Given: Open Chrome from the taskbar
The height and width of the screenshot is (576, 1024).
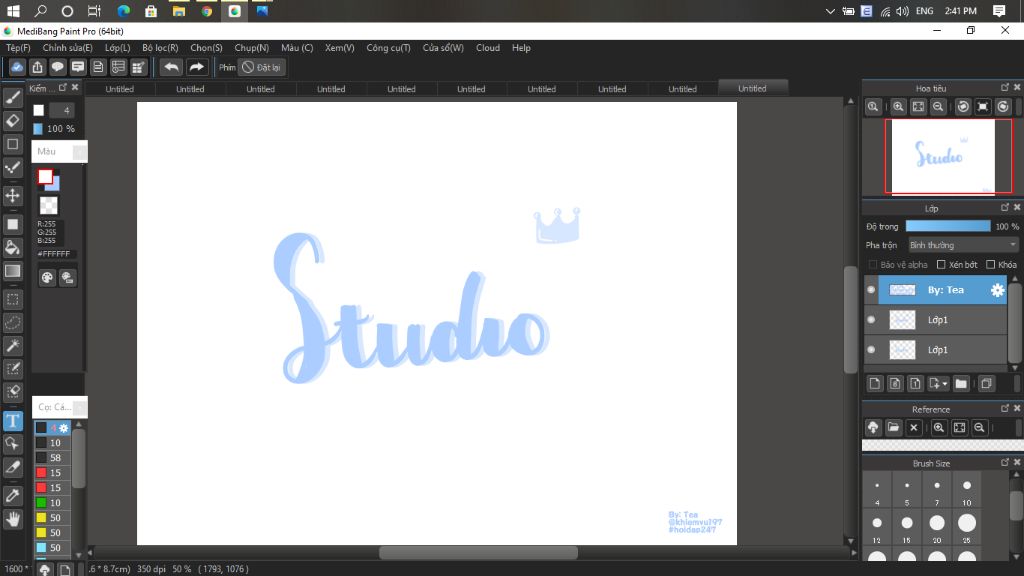Looking at the screenshot, I should (x=207, y=11).
